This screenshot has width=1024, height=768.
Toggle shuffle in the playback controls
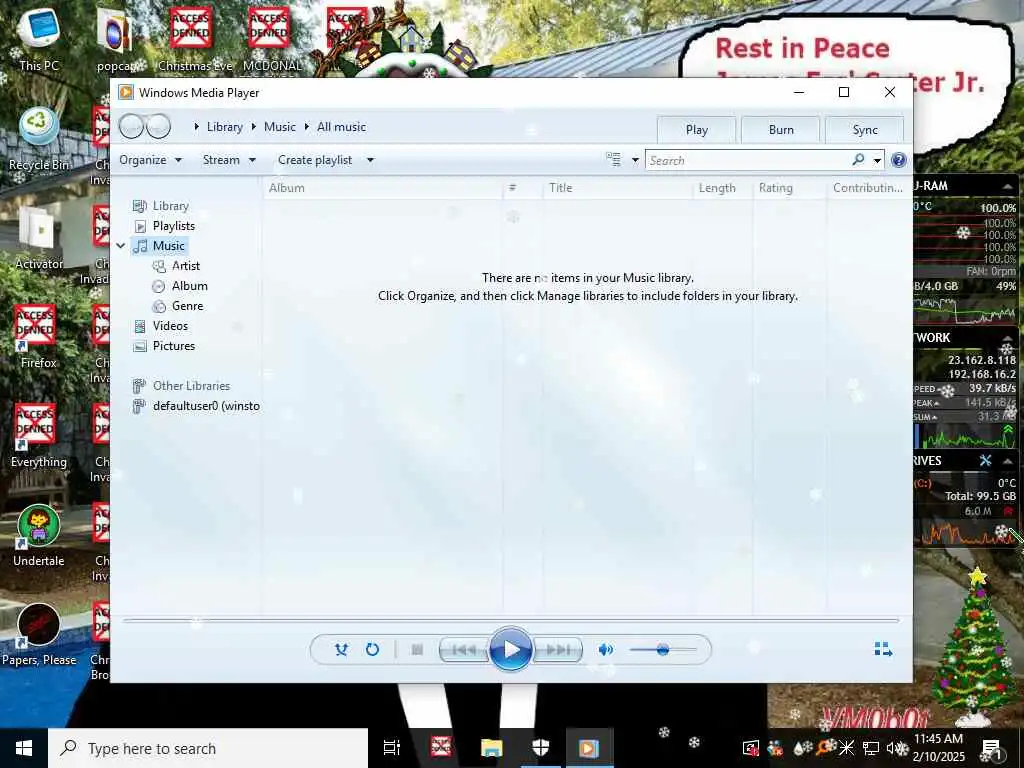pyautogui.click(x=341, y=649)
